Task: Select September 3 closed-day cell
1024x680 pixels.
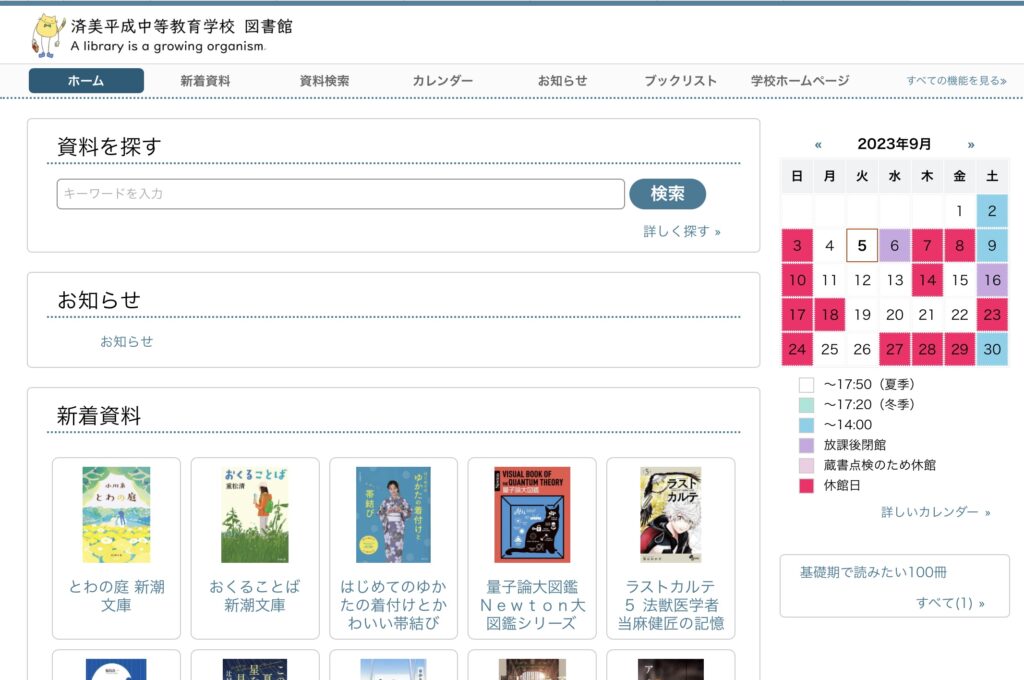Action: point(797,246)
